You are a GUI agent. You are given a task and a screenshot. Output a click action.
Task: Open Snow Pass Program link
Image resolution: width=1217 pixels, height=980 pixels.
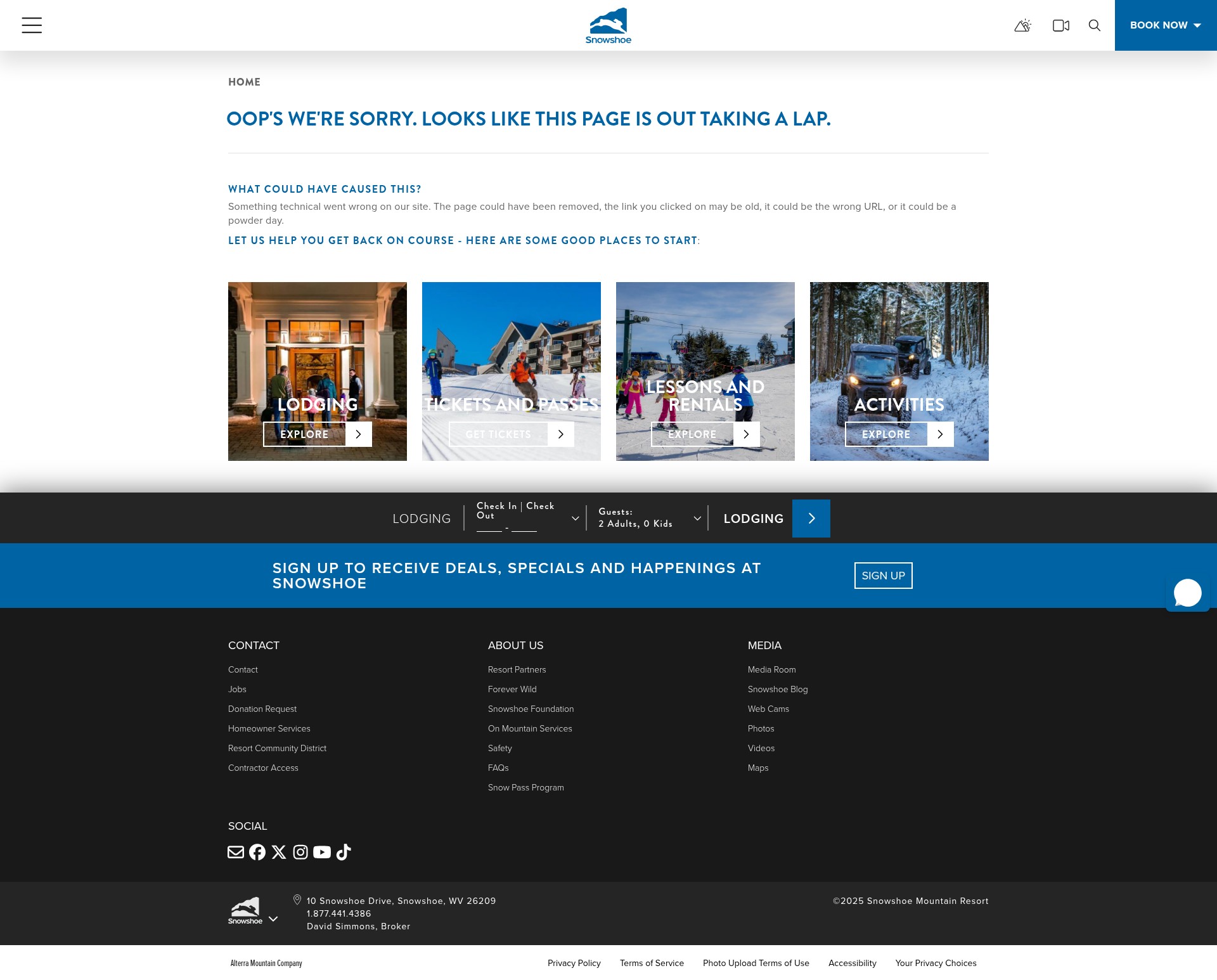tap(525, 787)
